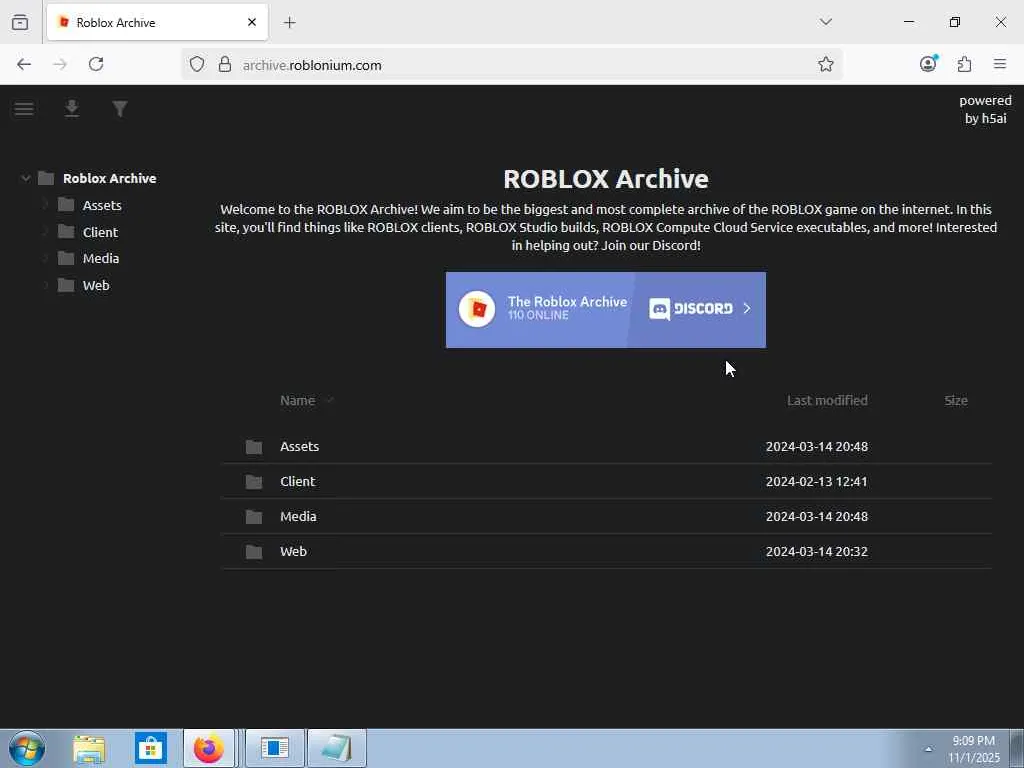Click the Discord join banner

605,310
